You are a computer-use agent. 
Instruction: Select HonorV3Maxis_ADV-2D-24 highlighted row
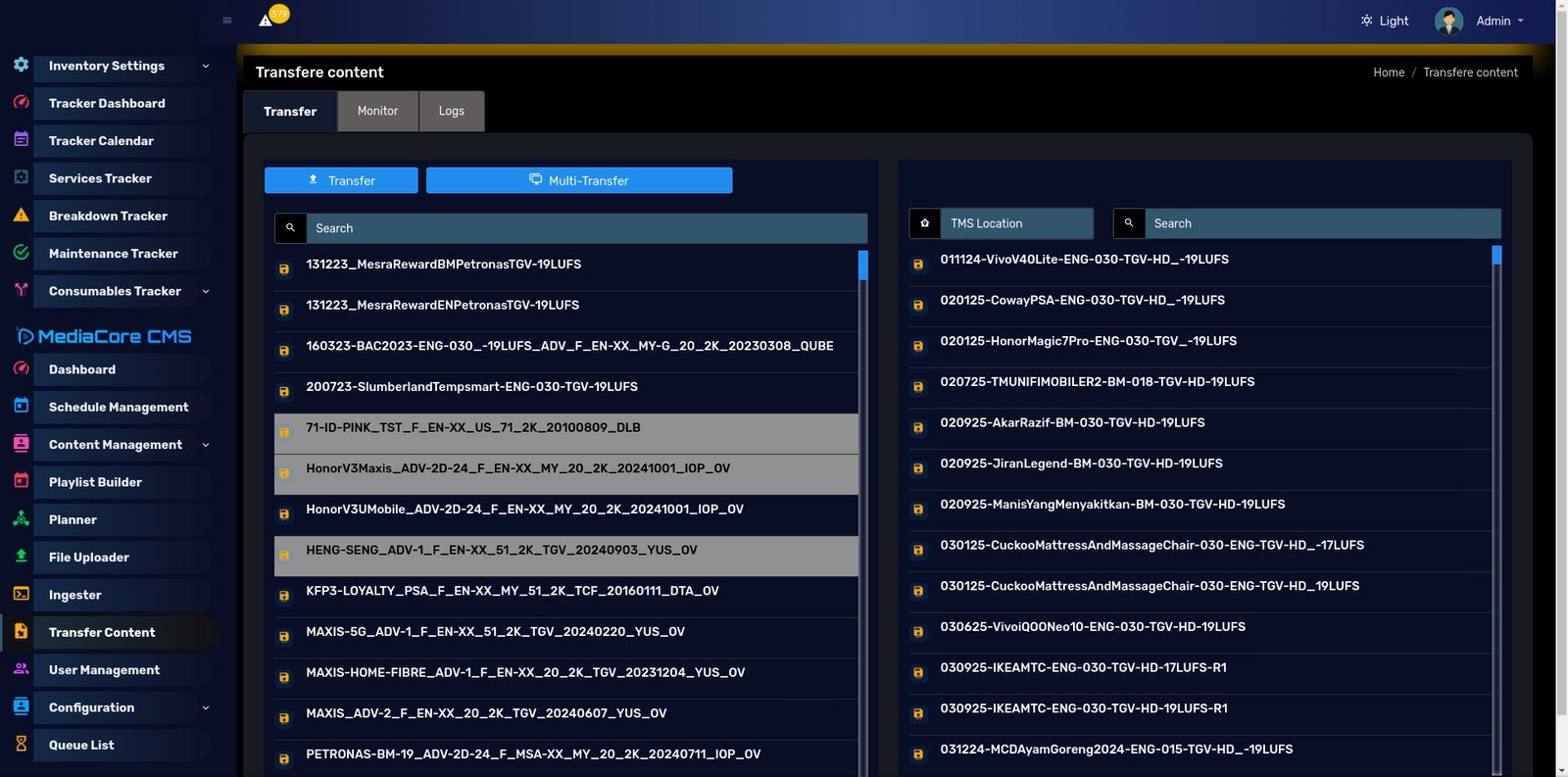pyautogui.click(x=566, y=474)
